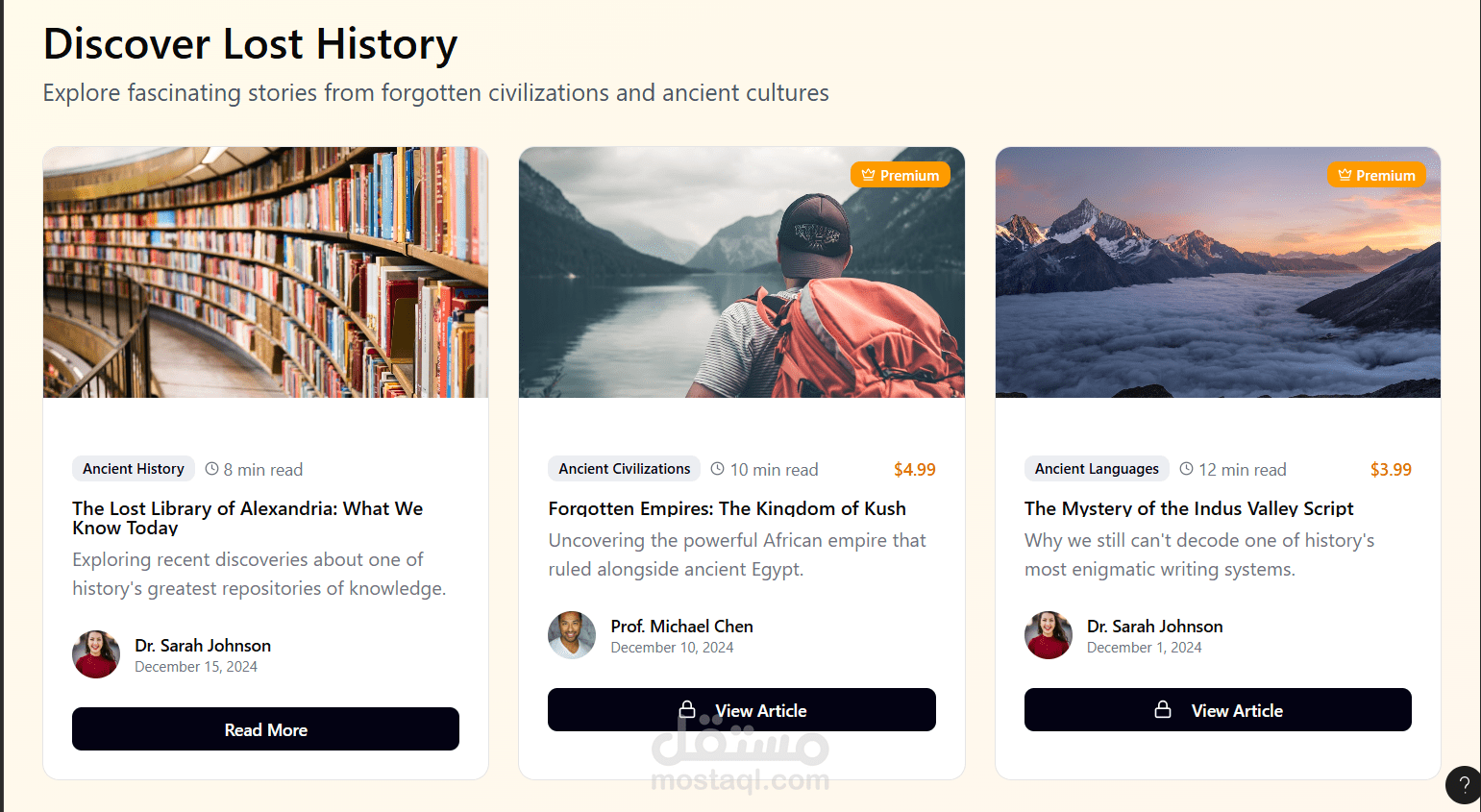Click Dr. Sarah Johnson's avatar on the Alexandria card
1481x812 pixels.
96,653
